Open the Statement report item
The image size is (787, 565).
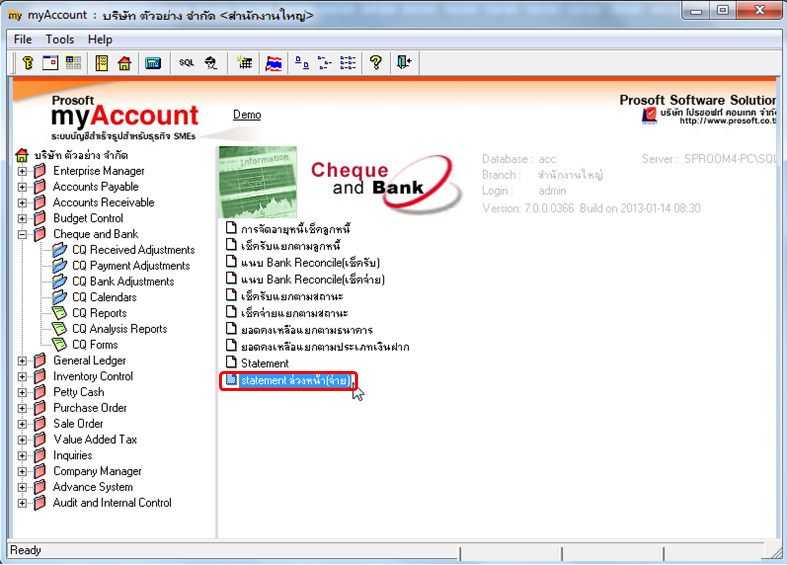coord(265,363)
